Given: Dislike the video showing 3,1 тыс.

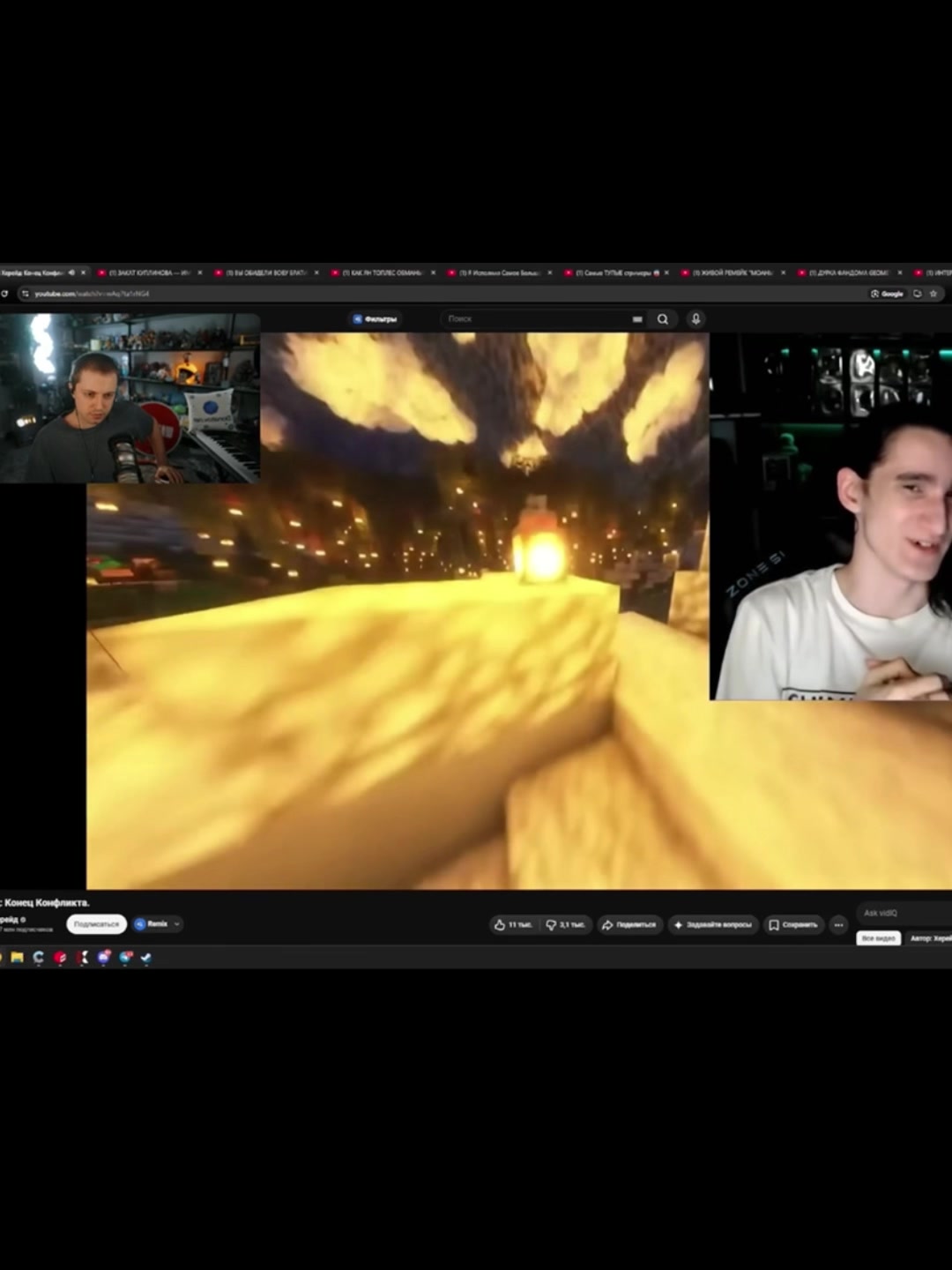Looking at the screenshot, I should coord(565,924).
